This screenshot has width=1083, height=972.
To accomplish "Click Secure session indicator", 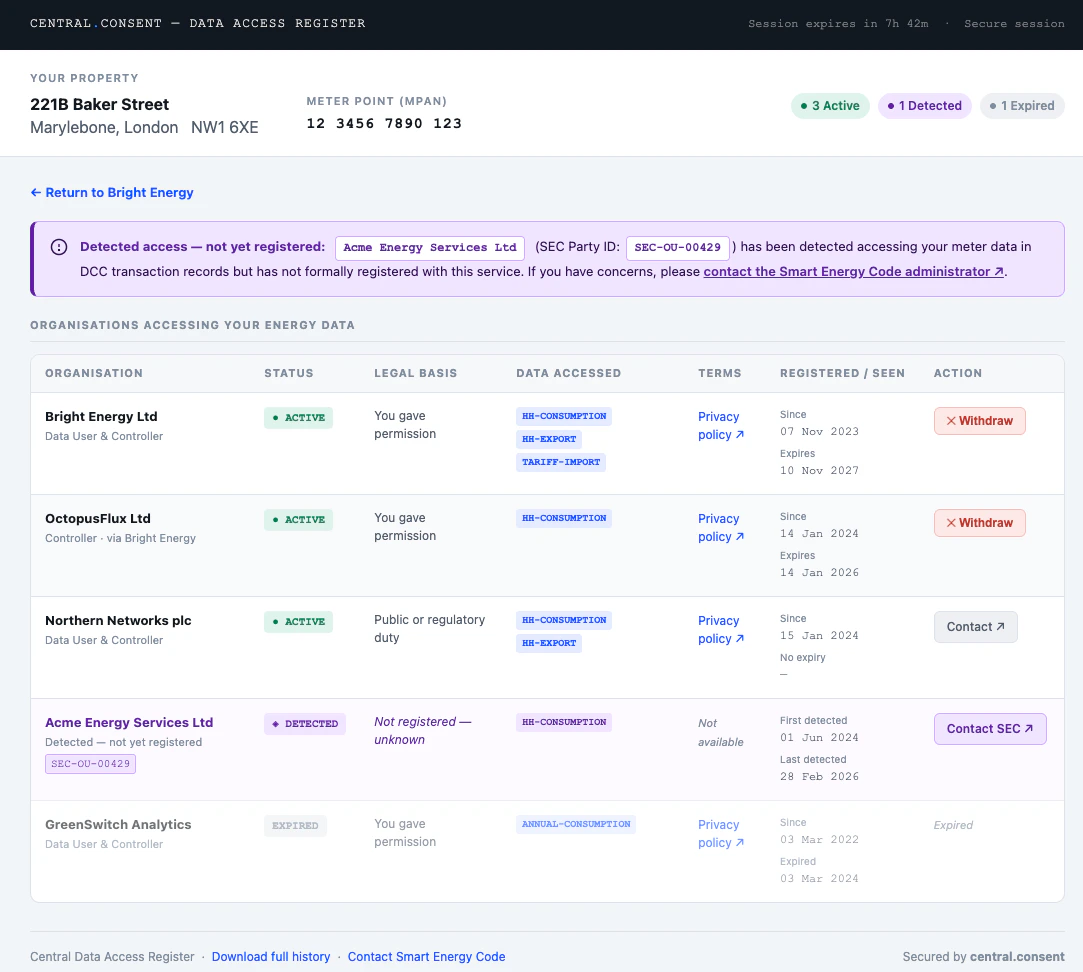I will pos(1014,23).
